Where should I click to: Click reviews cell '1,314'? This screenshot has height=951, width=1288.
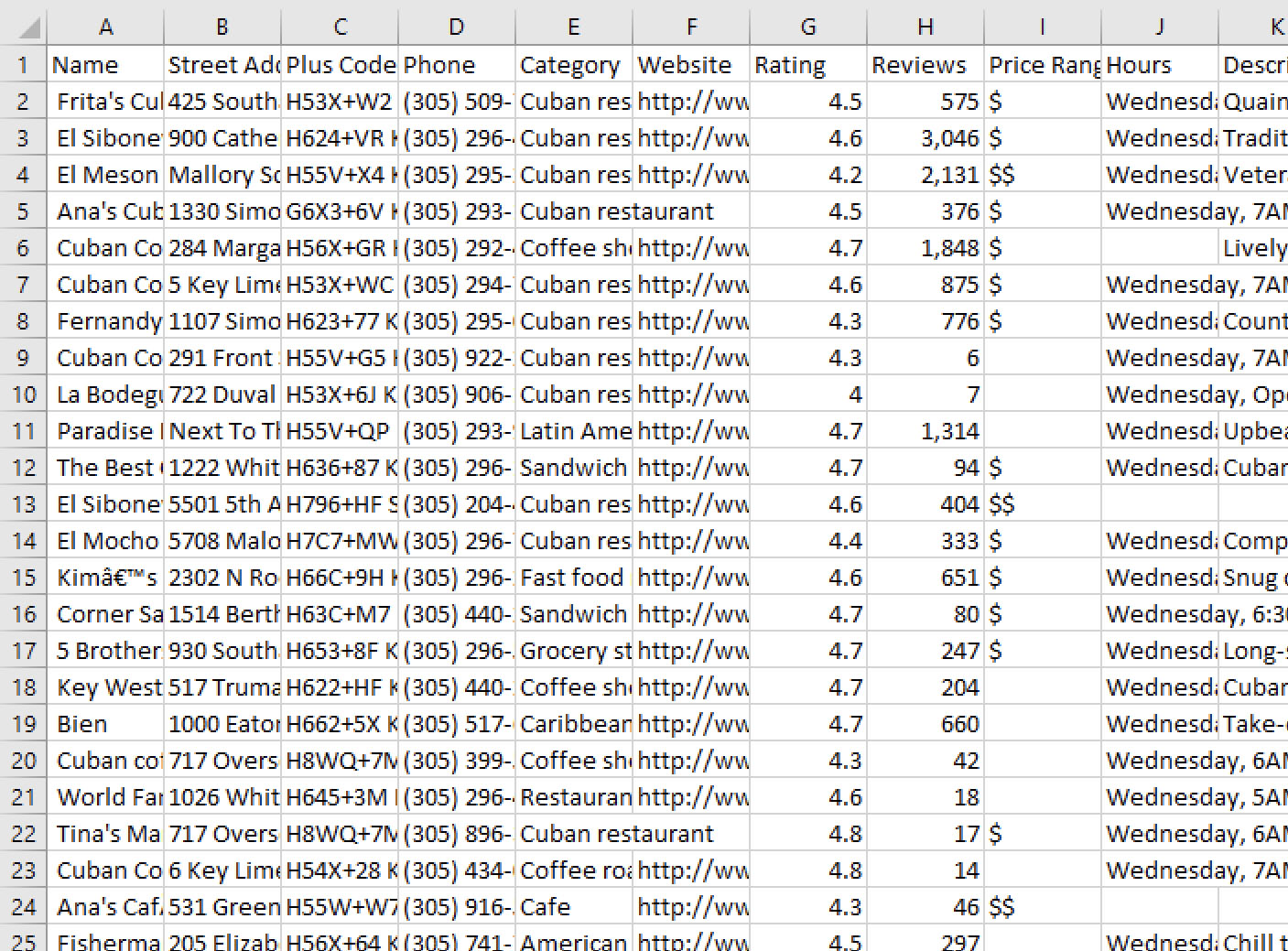925,431
